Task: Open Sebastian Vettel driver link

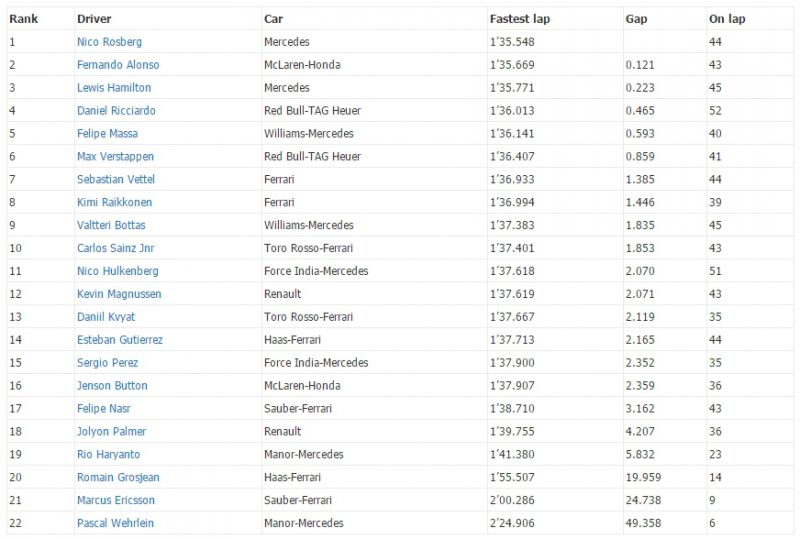Action: pos(116,179)
